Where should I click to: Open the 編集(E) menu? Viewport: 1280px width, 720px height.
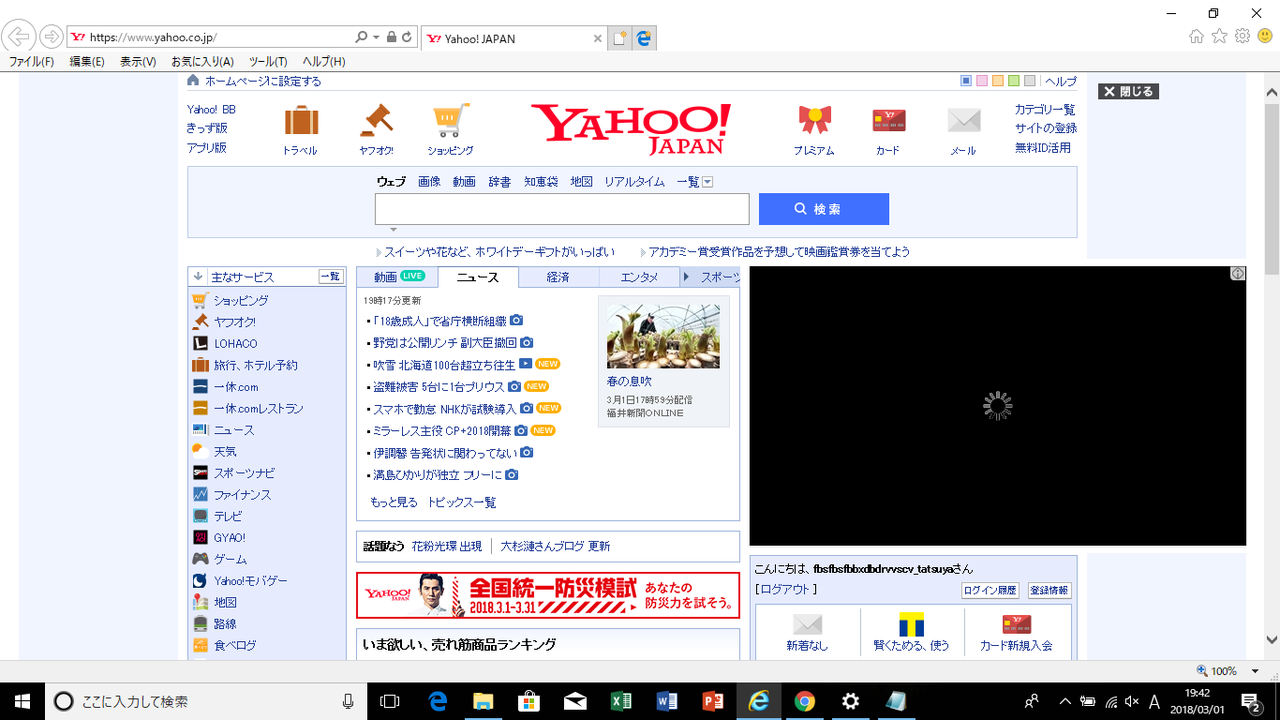(87, 62)
